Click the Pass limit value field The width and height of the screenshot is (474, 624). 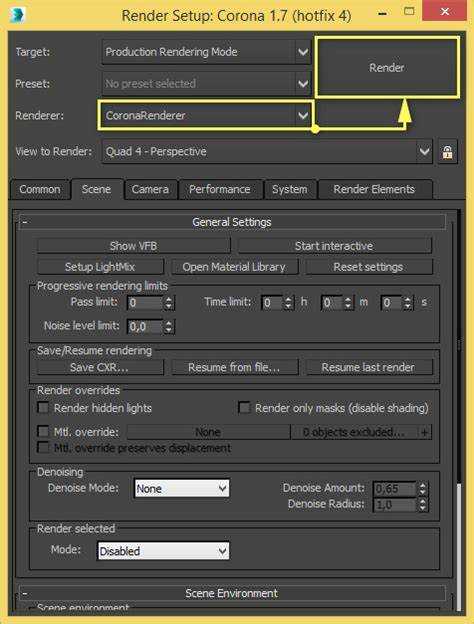(x=145, y=303)
